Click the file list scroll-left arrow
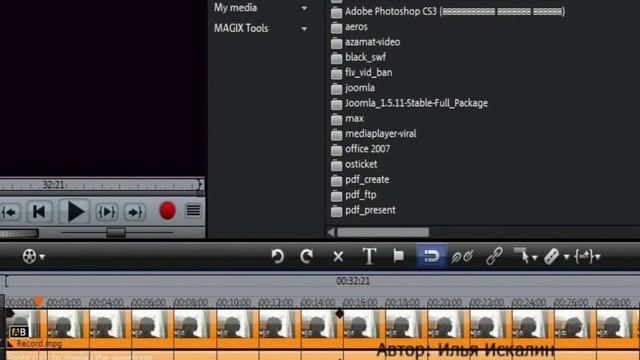This screenshot has width=640, height=360. click(x=331, y=232)
